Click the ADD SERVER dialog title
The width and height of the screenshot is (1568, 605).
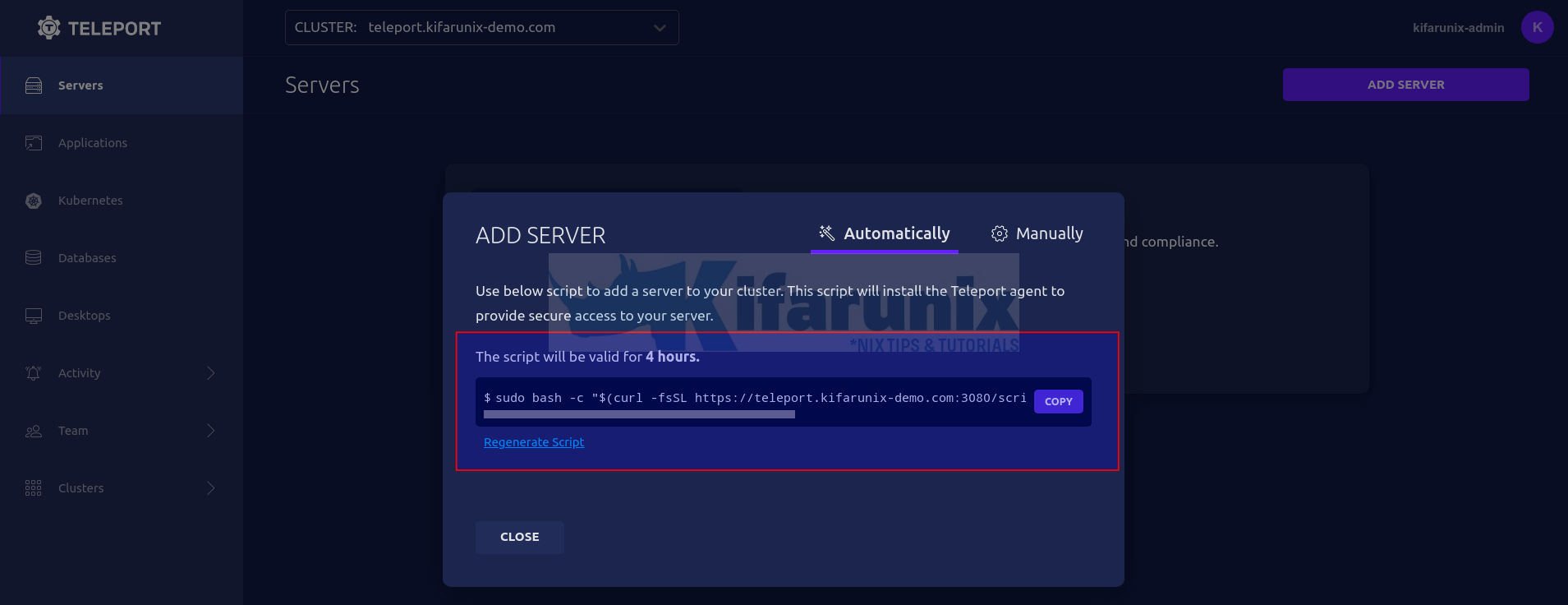pos(540,236)
